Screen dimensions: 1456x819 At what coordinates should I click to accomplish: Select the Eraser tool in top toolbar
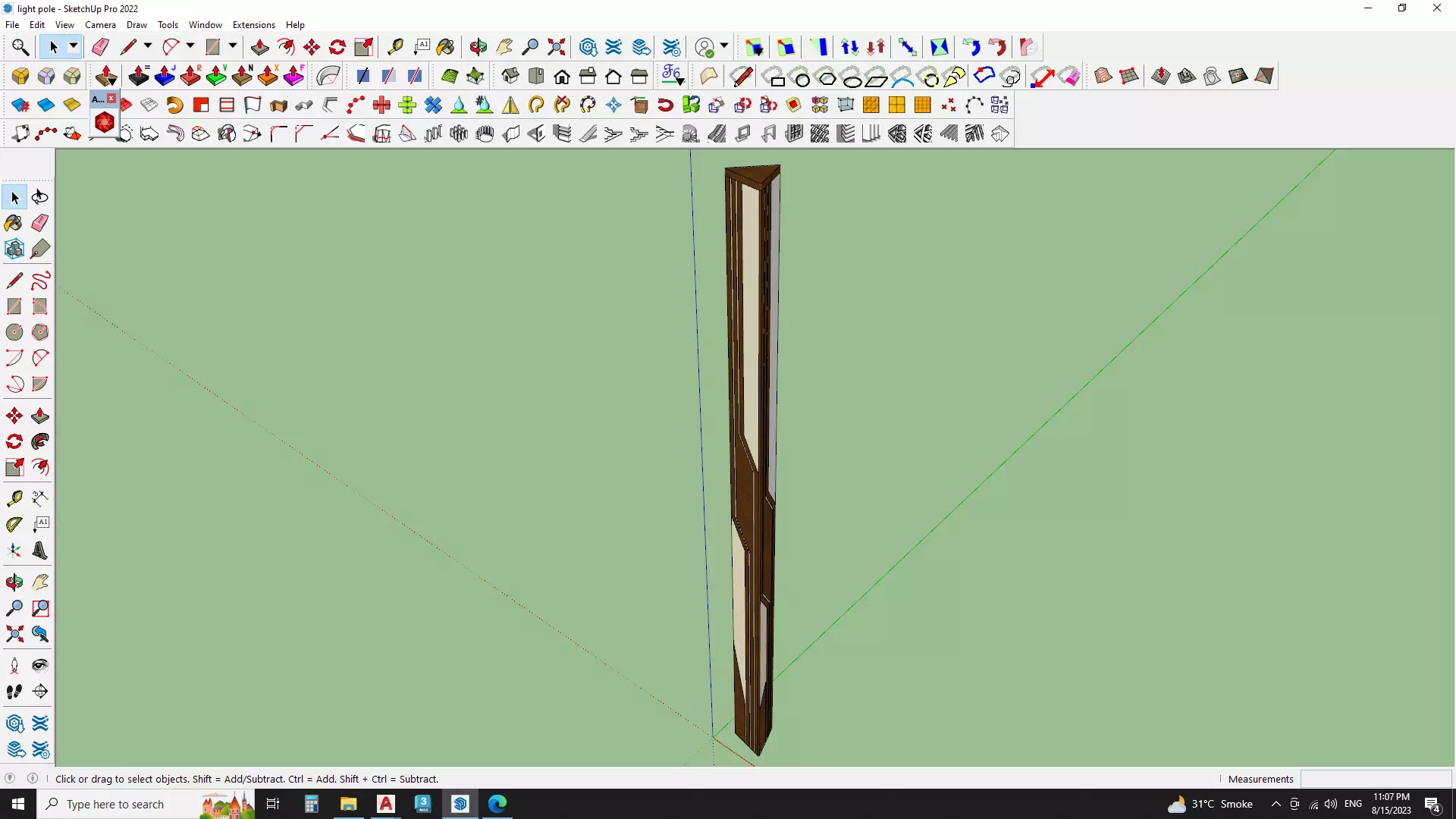tap(100, 47)
